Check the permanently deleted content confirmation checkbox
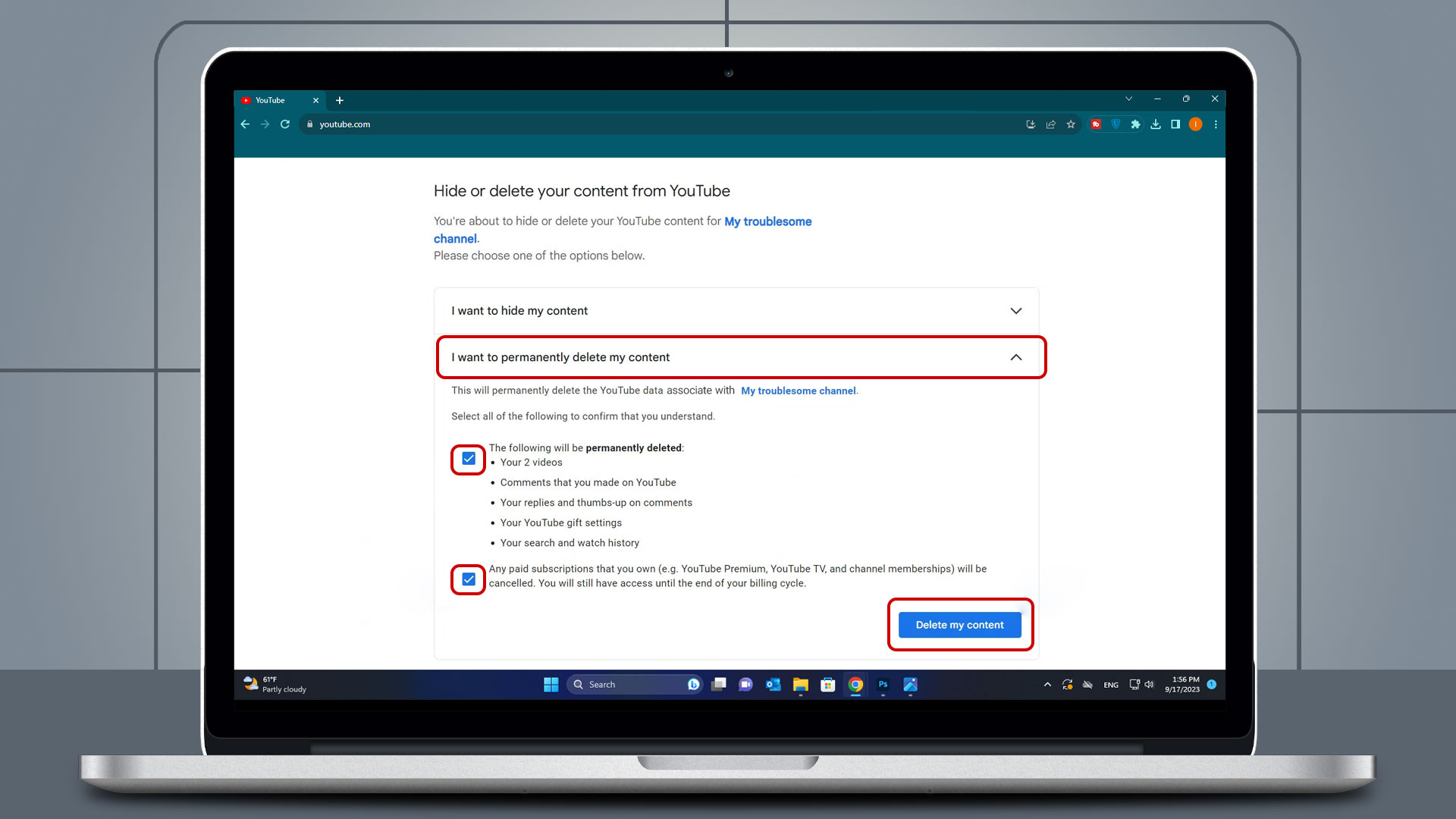The width and height of the screenshot is (1456, 819). pos(468,458)
